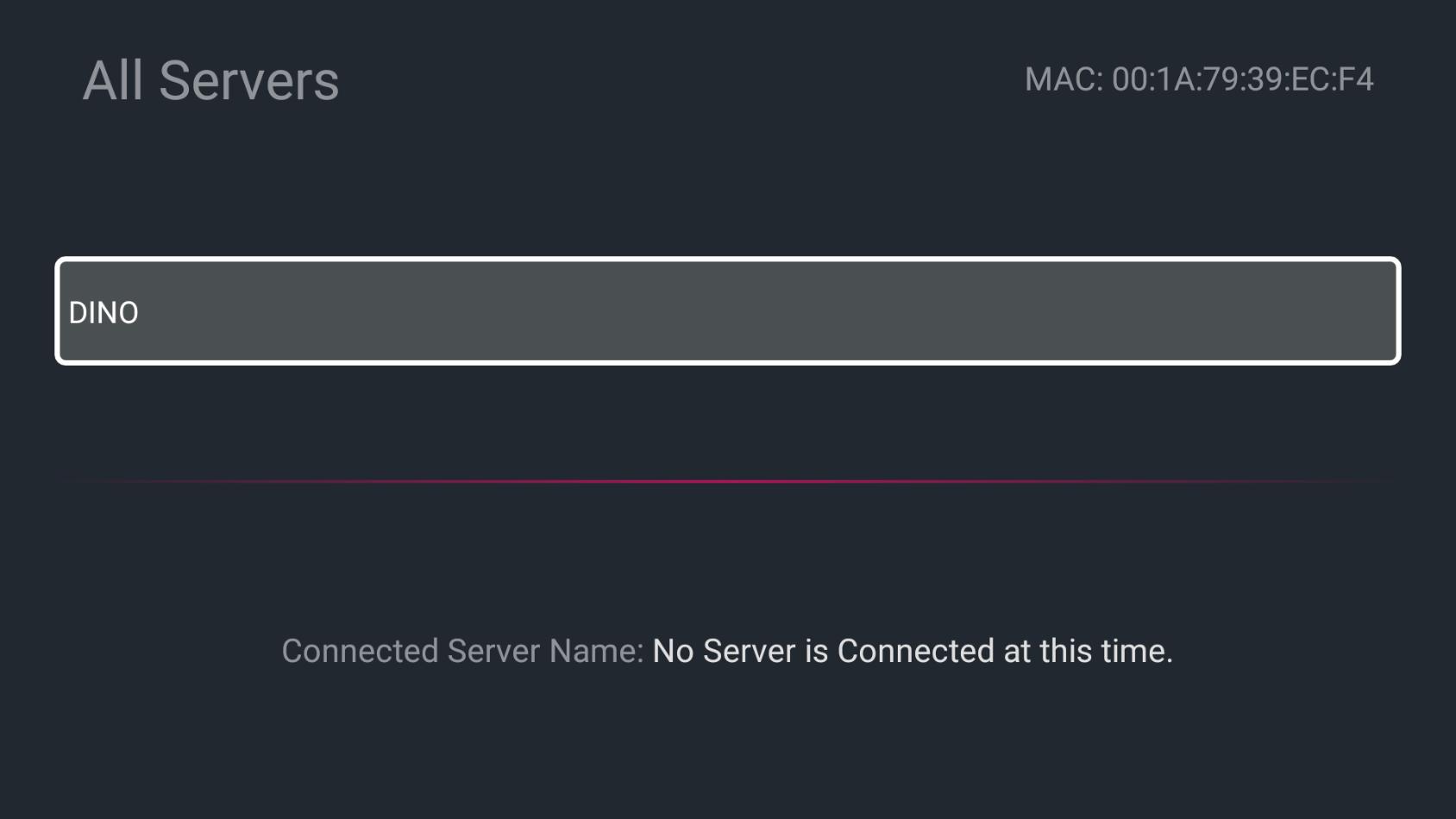Click the "MAC:" label

click(x=1064, y=79)
